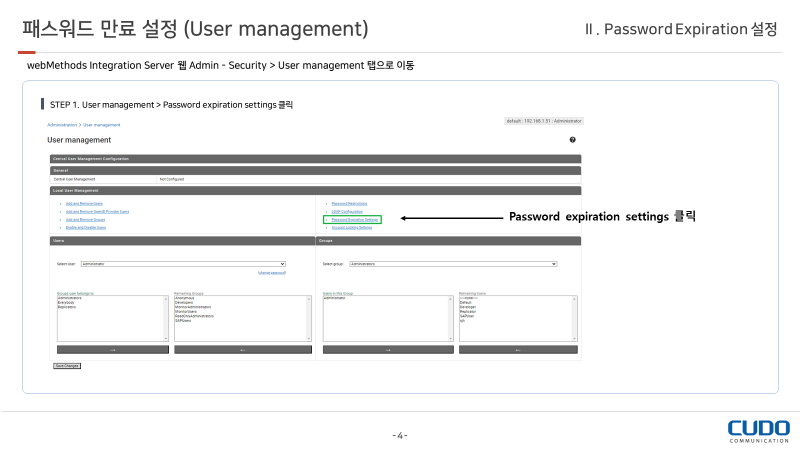Image resolution: width=800 pixels, height=450 pixels.
Task: Click button below Remaining Users list
Action: (518, 350)
